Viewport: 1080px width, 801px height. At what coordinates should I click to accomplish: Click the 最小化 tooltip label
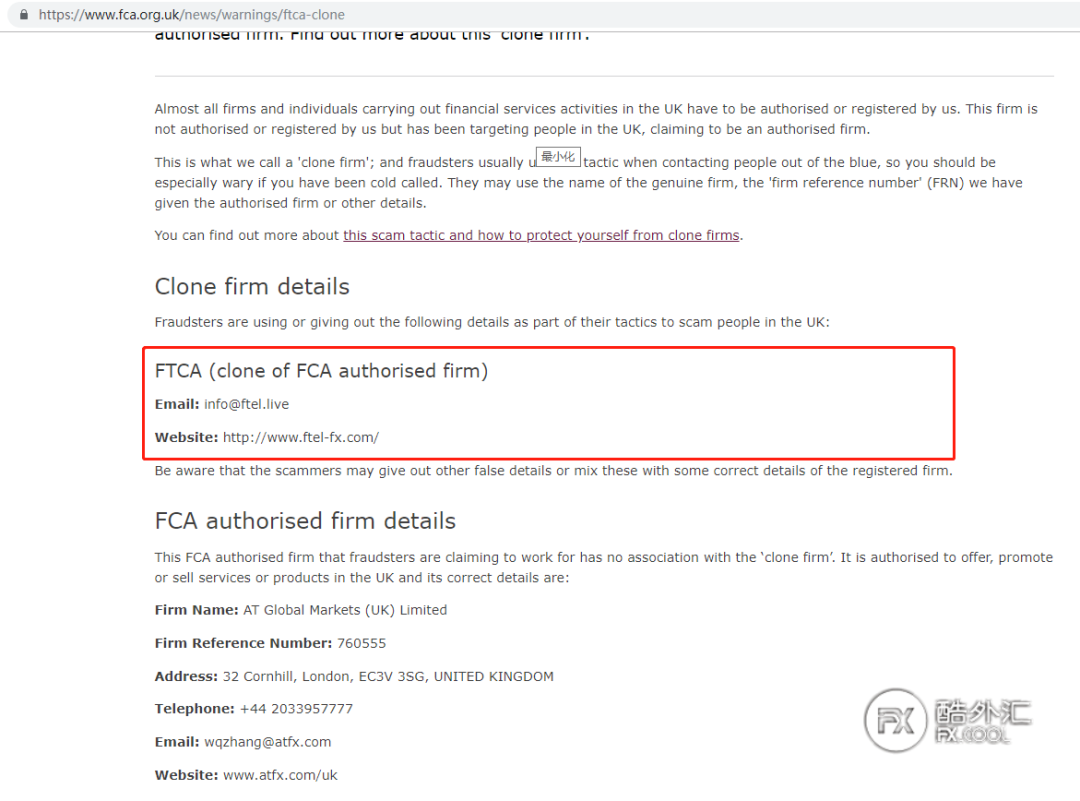(x=558, y=157)
